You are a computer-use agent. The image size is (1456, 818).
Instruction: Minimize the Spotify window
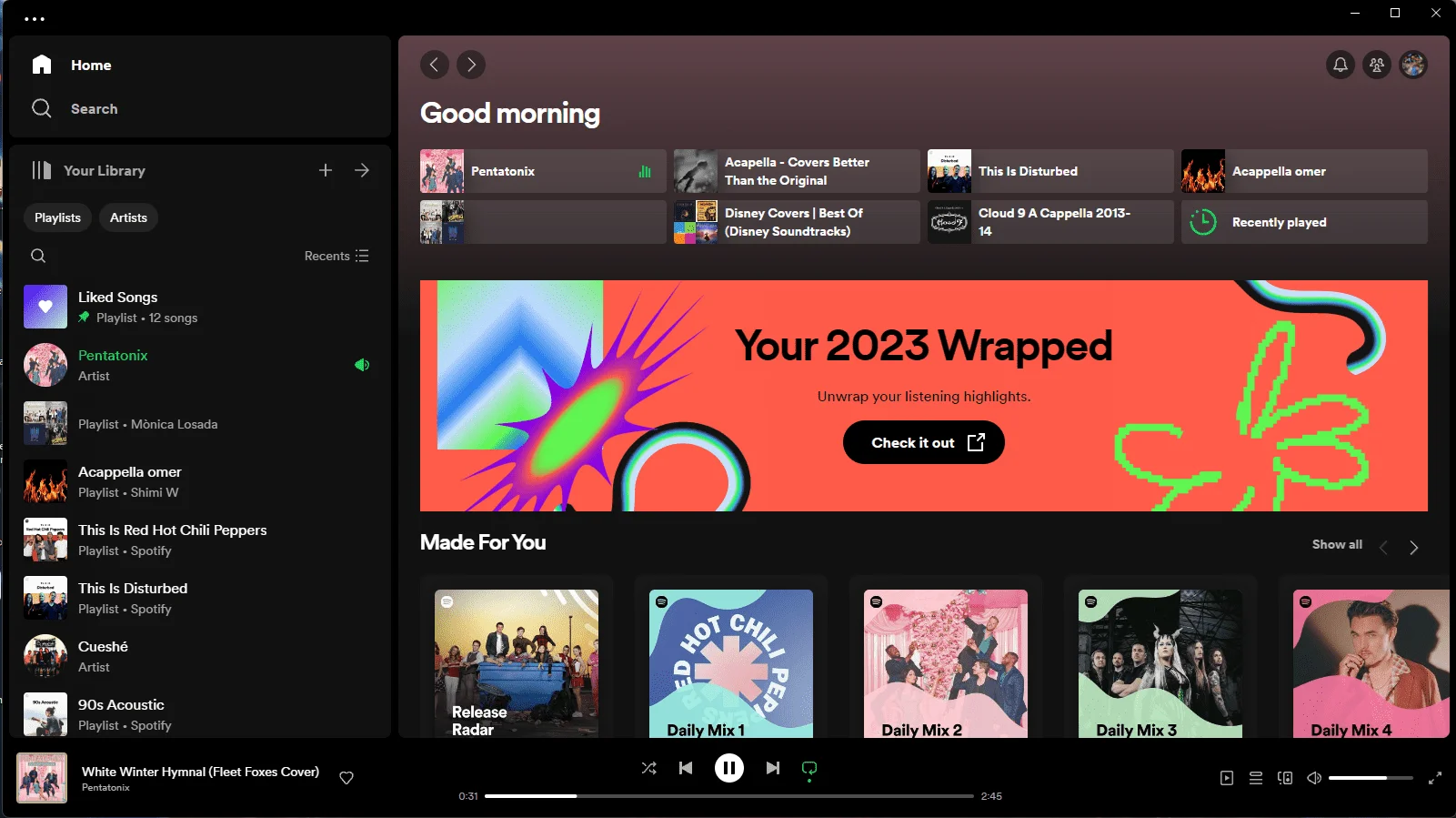[1355, 13]
